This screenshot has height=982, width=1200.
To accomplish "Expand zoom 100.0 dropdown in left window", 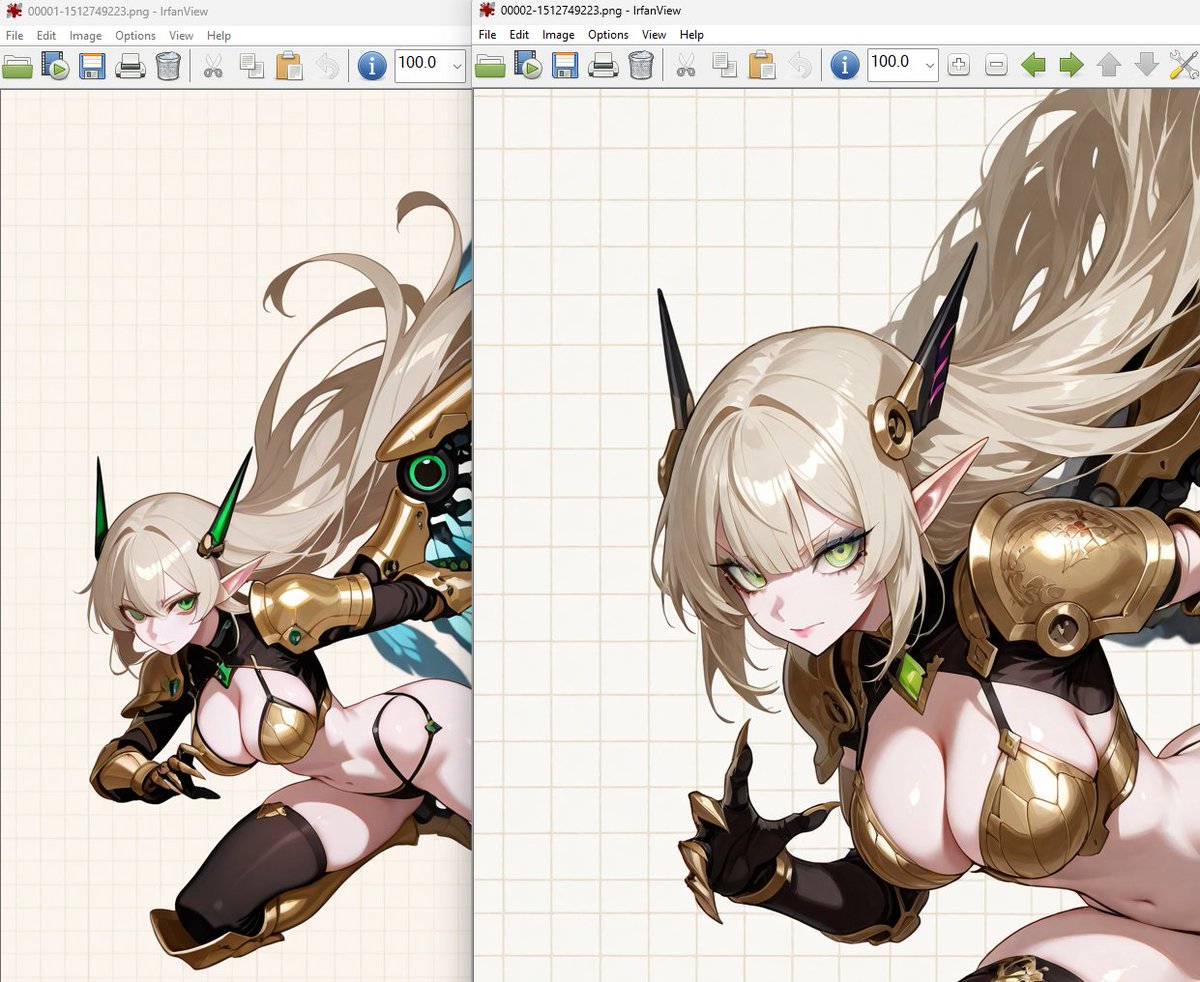I will (x=457, y=66).
